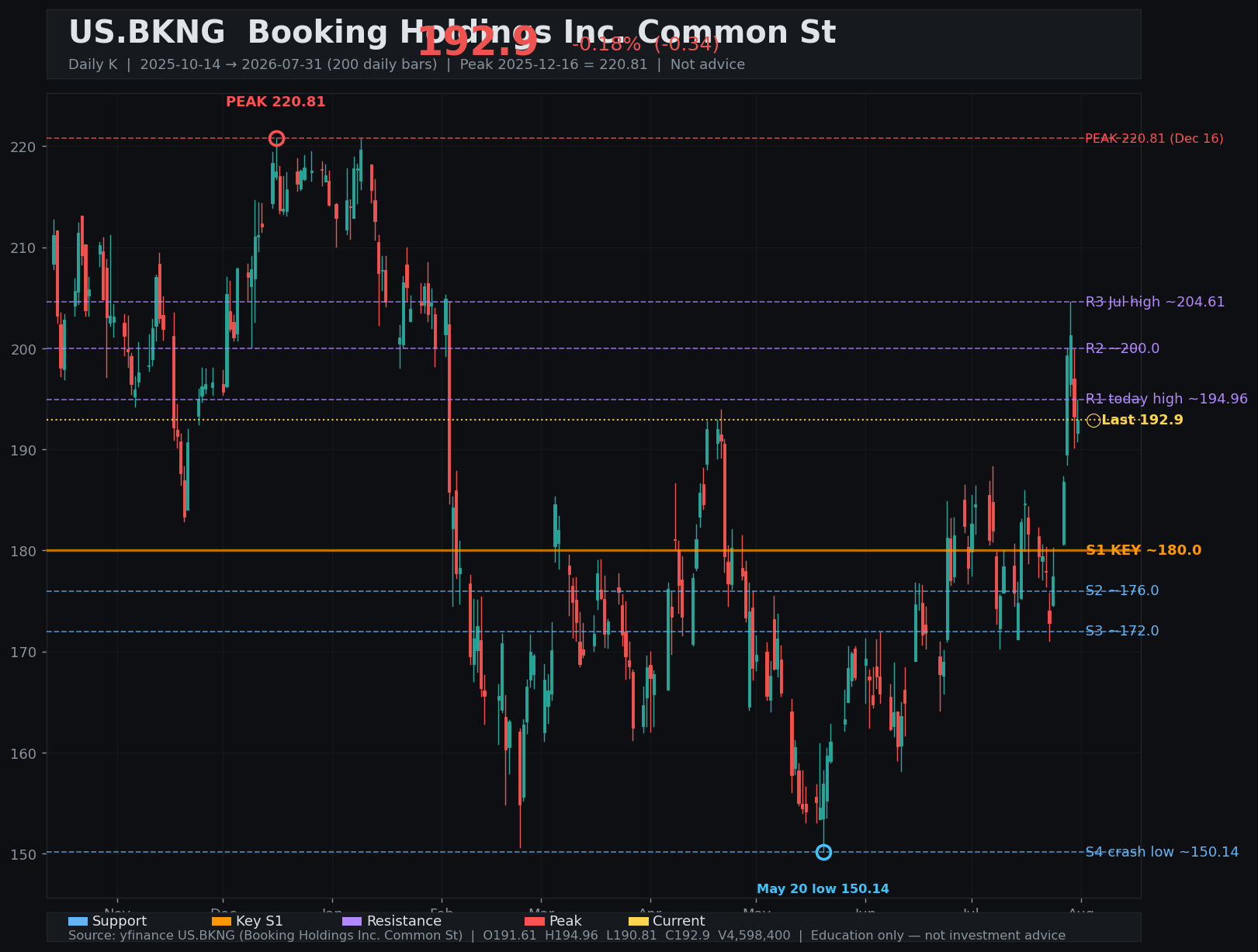Screen dimensions: 1258x952
Task: Click the blue Support legend swatch
Action: click(78, 921)
